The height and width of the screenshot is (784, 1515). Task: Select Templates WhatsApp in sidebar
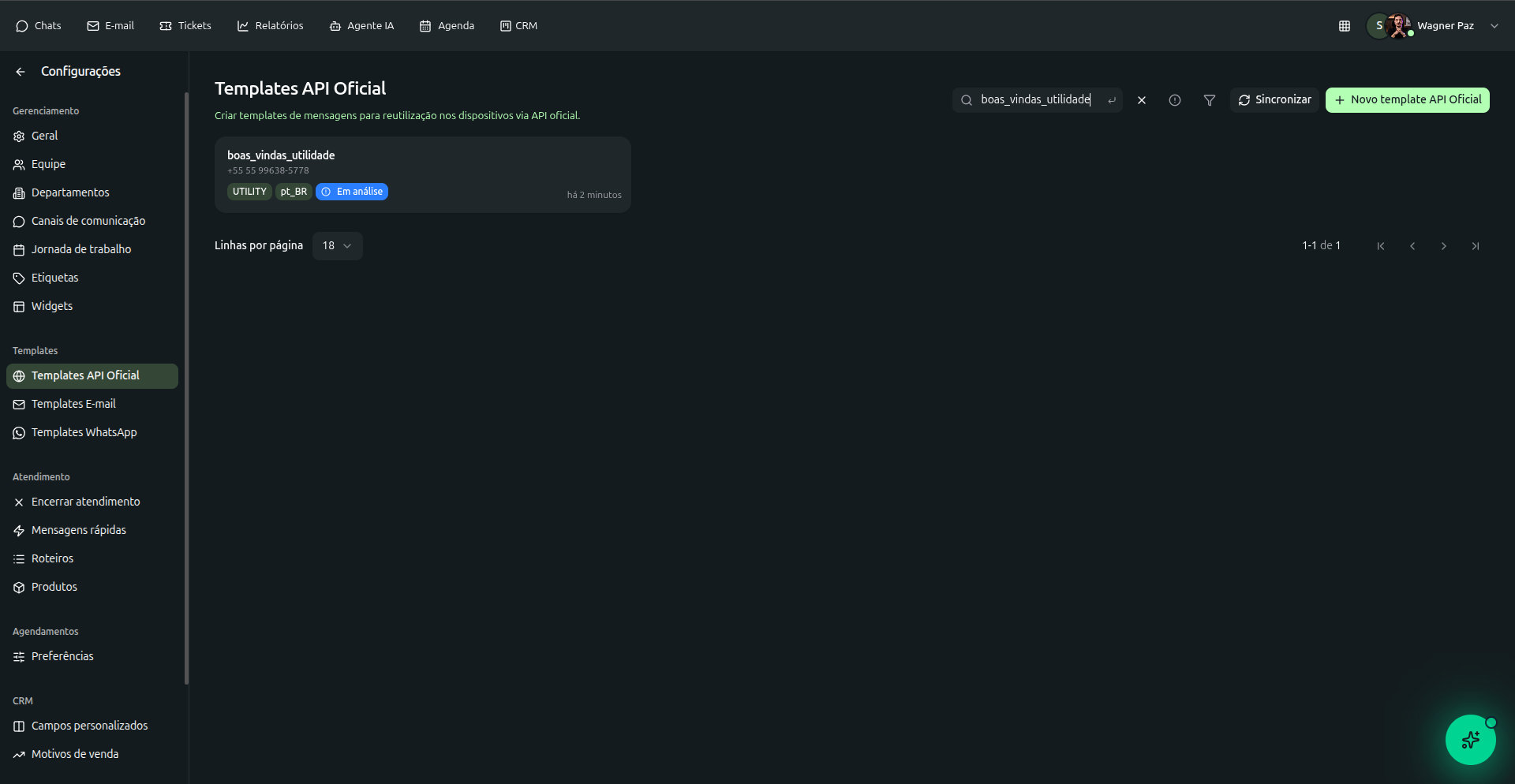tap(84, 432)
